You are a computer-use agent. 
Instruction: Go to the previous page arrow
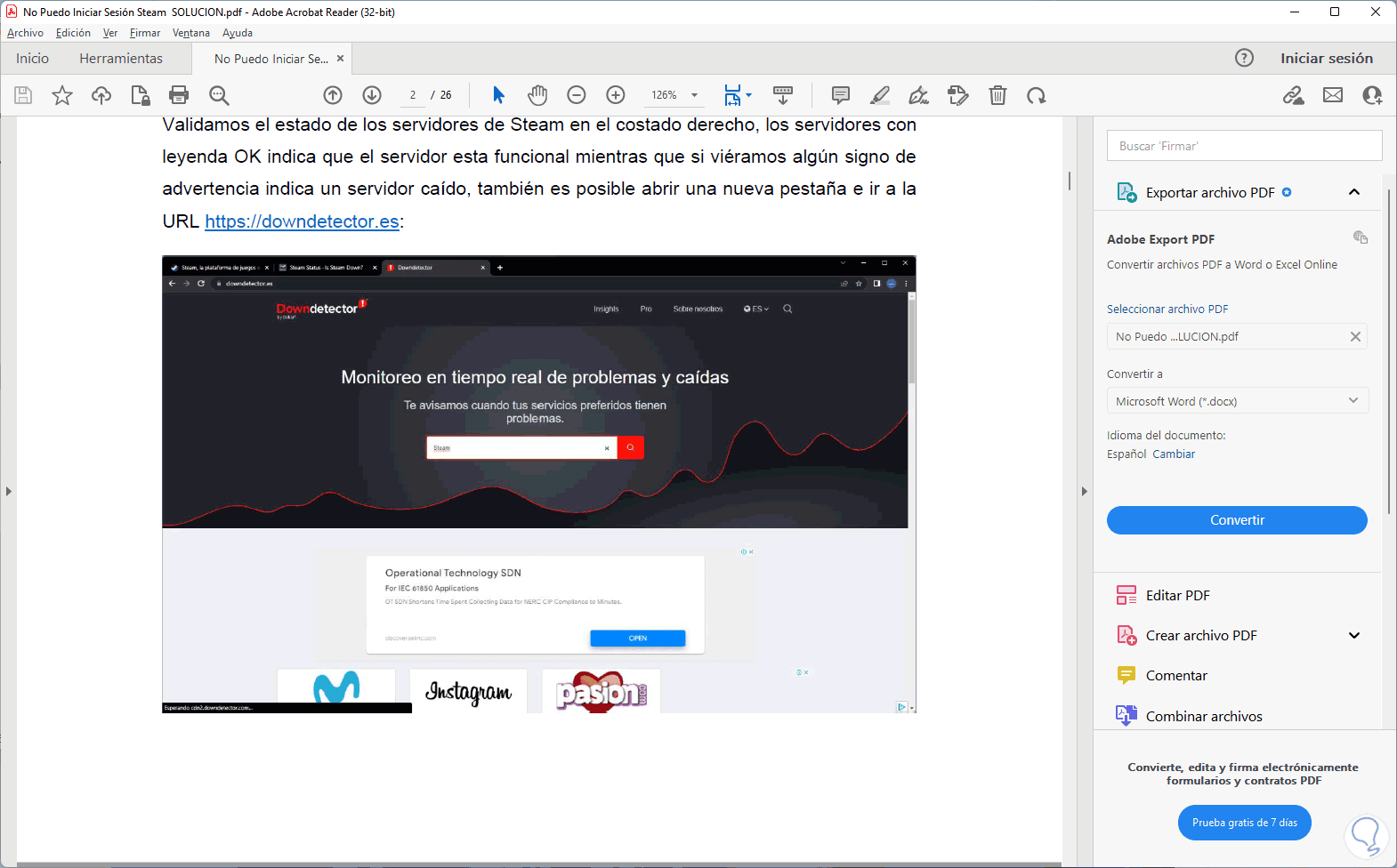coord(333,95)
